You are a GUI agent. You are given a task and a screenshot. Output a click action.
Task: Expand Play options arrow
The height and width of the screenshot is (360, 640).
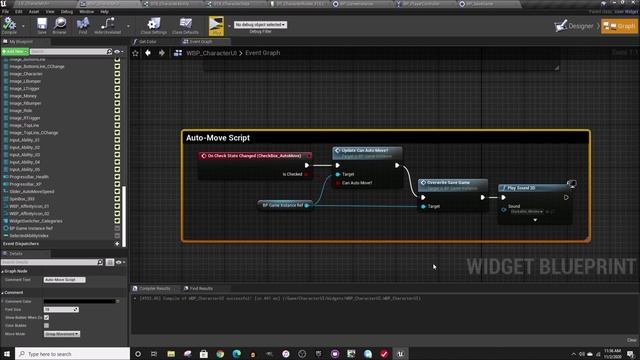229,26
